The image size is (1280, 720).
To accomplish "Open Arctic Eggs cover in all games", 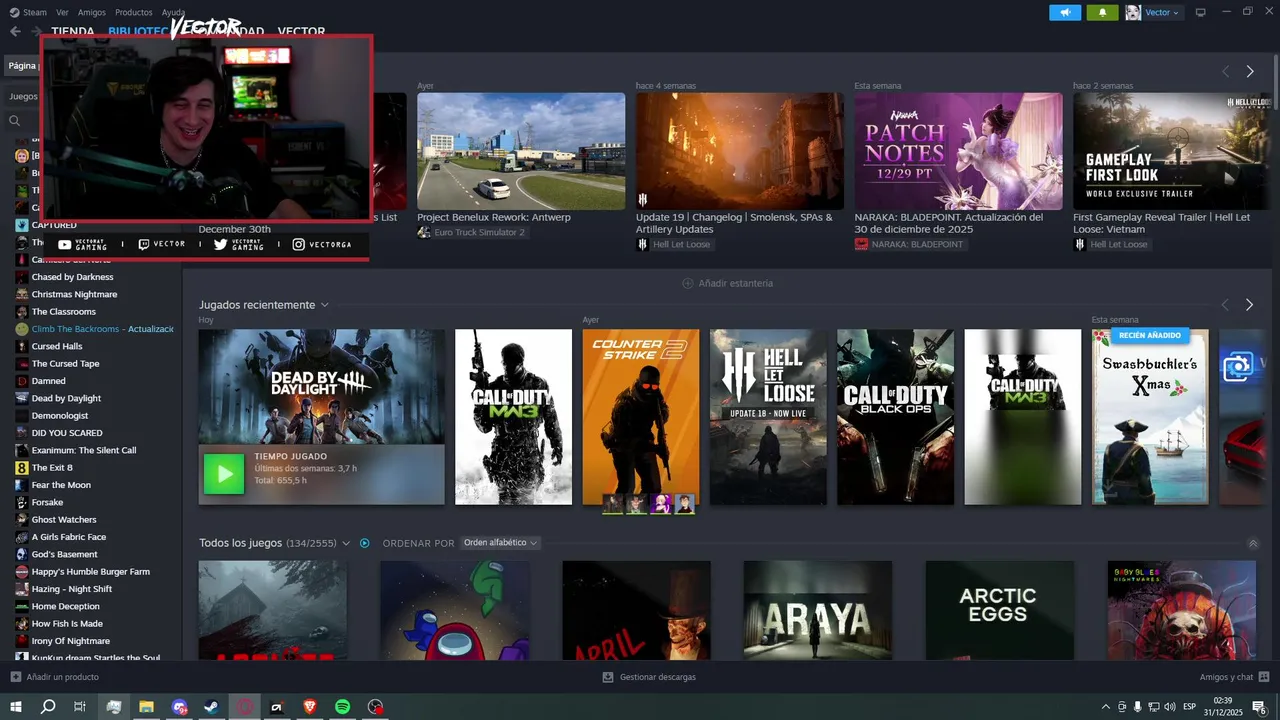I will (x=1000, y=610).
